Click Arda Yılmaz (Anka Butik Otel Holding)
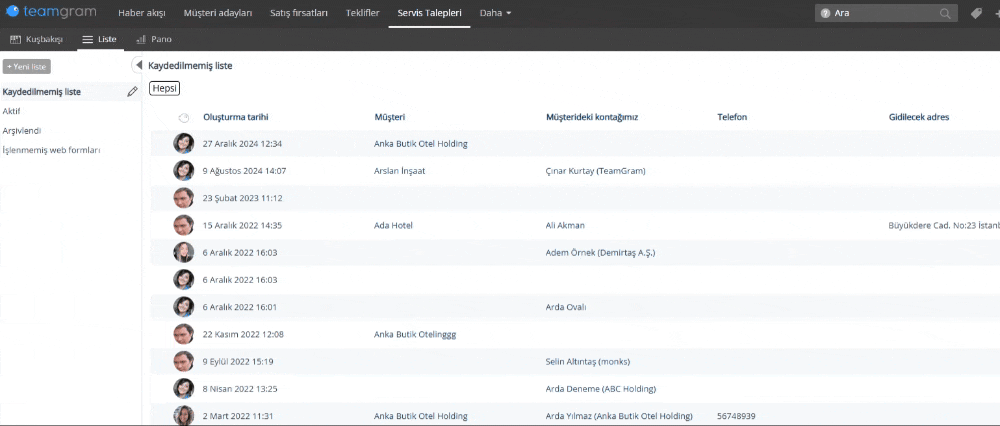This screenshot has width=1000, height=426. point(619,416)
